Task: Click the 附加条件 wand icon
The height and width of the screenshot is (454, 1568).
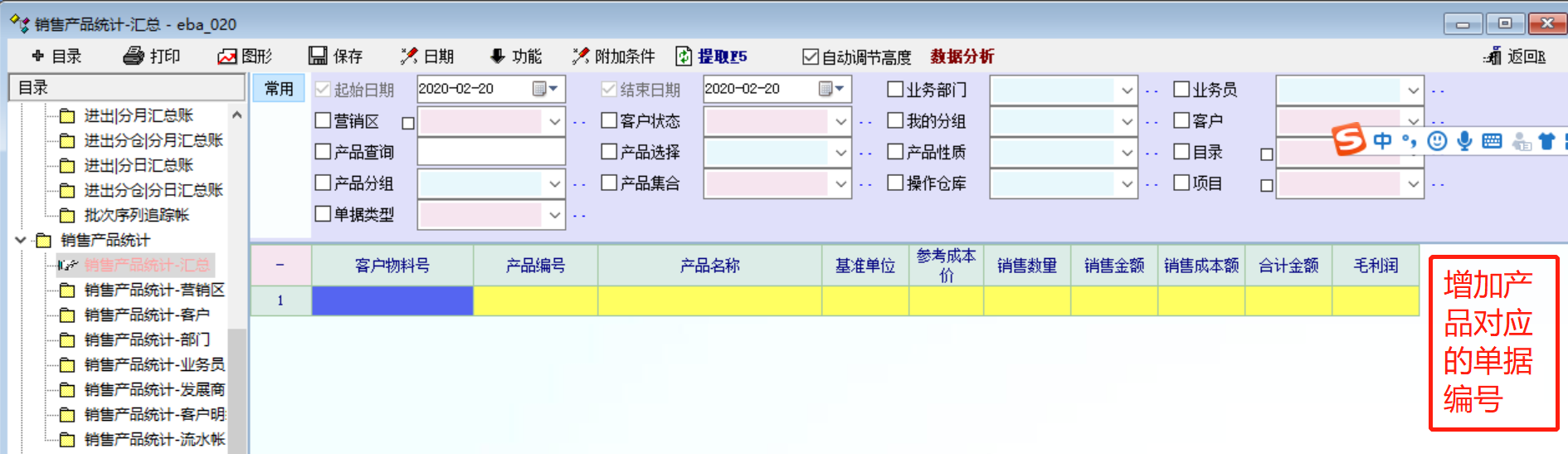Action: point(581,56)
